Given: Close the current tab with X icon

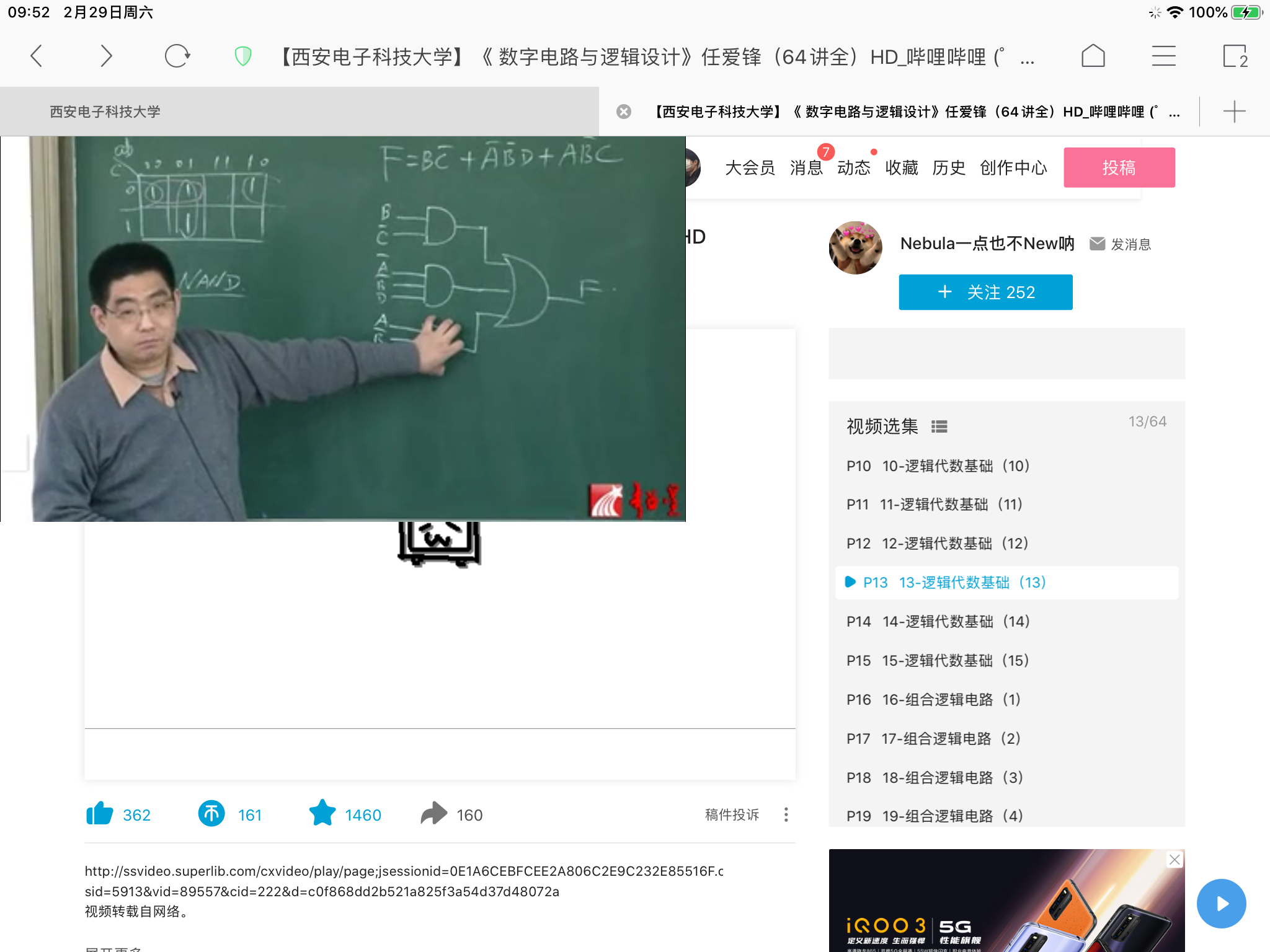Looking at the screenshot, I should (x=624, y=112).
